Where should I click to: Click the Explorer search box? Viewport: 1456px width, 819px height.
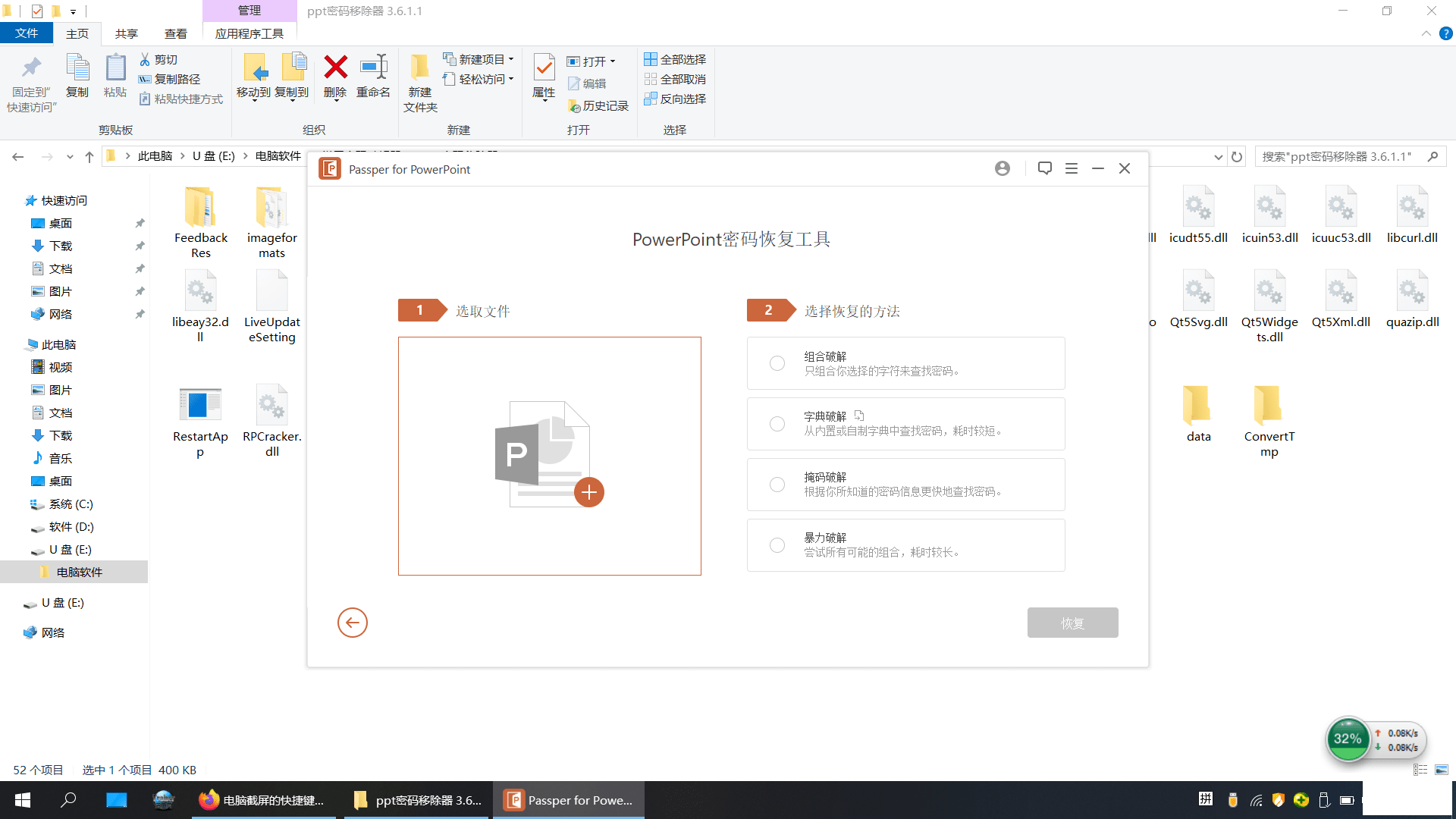[1351, 156]
